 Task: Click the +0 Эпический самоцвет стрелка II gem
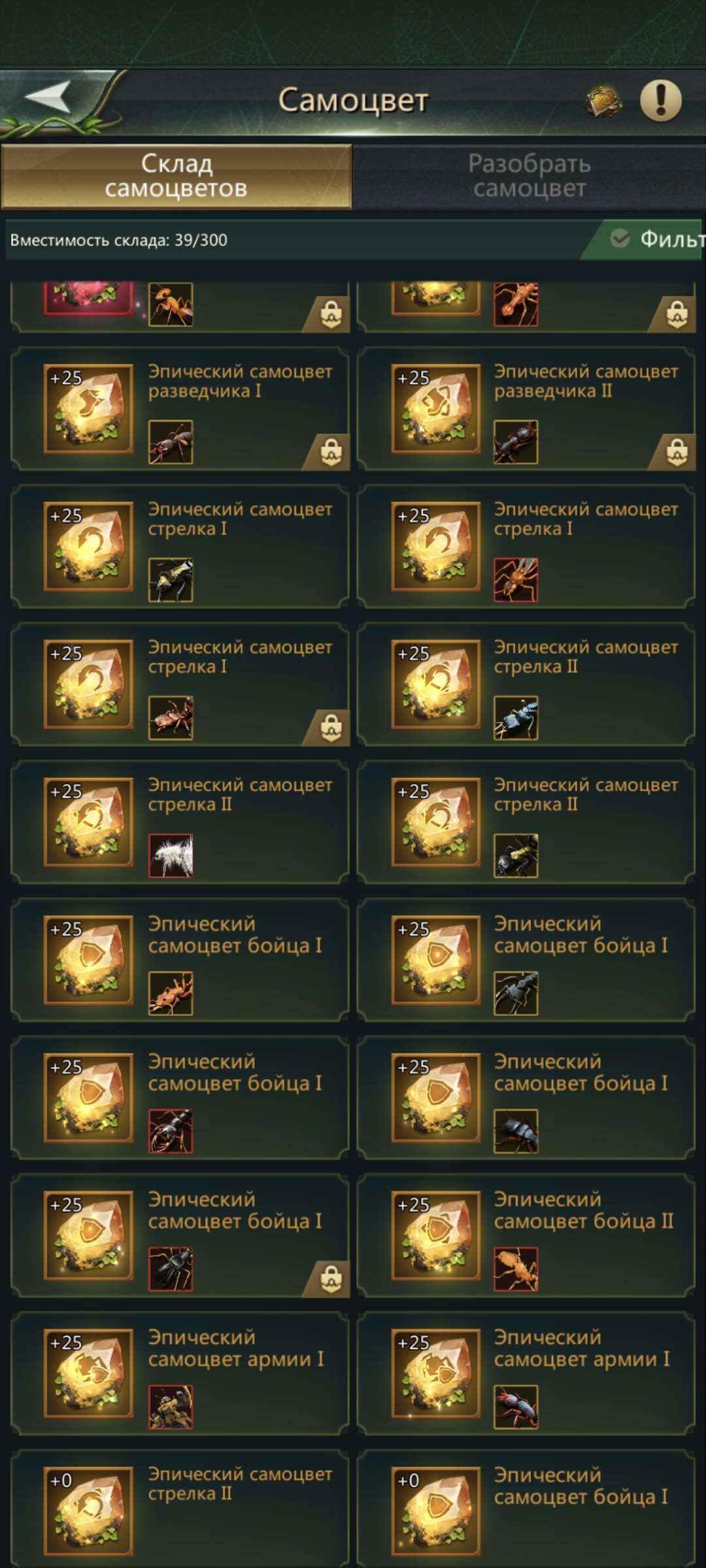(x=88, y=1511)
